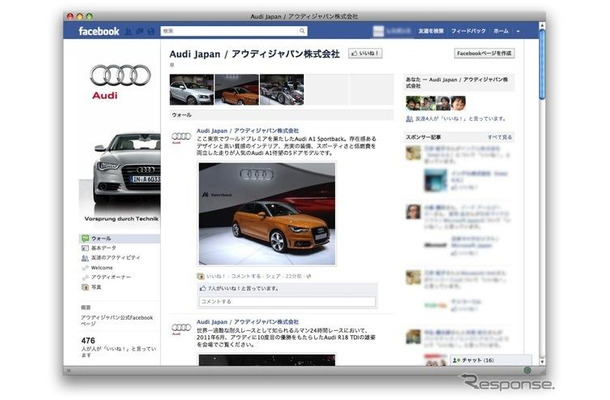Click the second post's Audi Japan author link
610x400 pixels.
pos(247,322)
